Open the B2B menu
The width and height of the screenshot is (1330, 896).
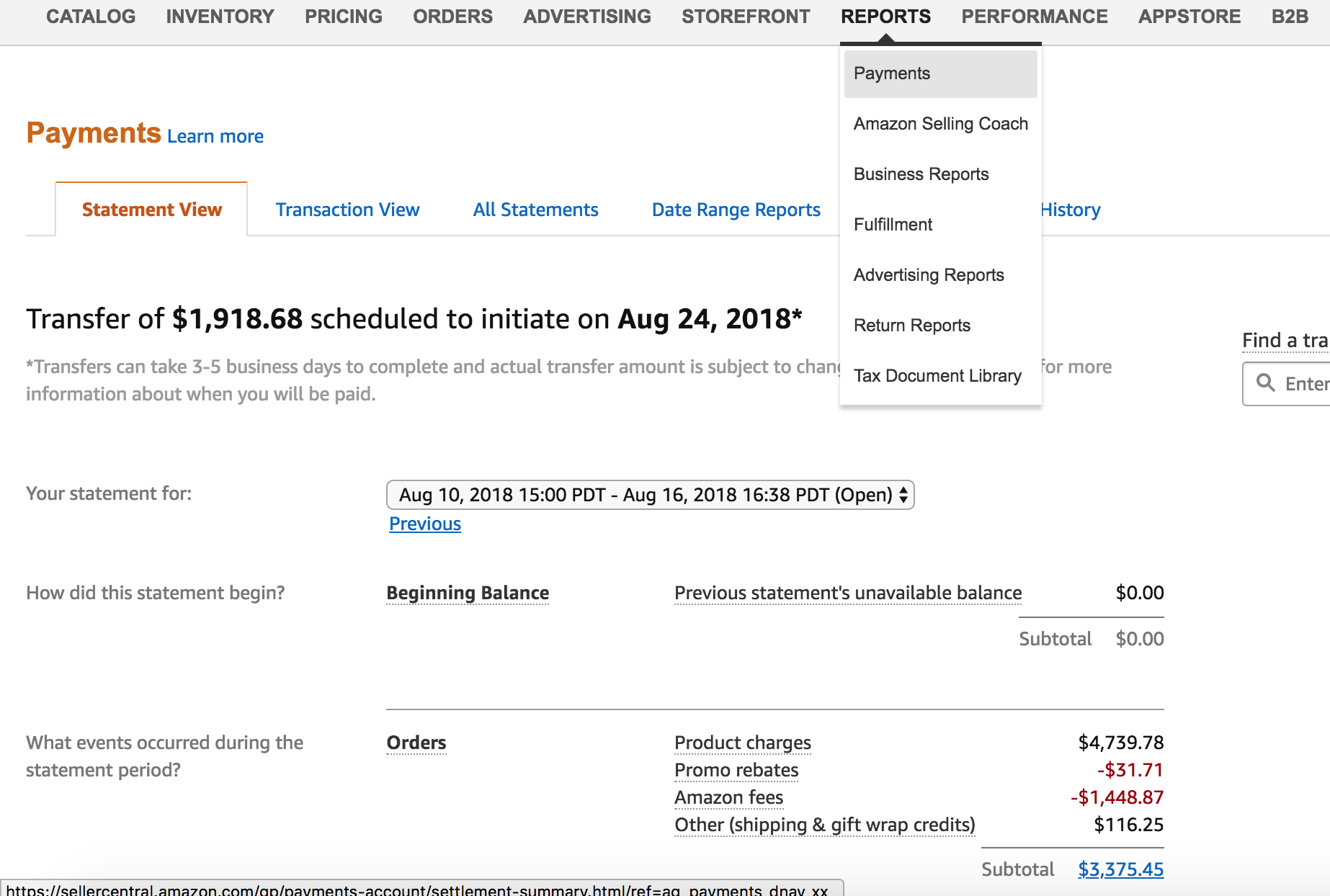coord(1290,17)
